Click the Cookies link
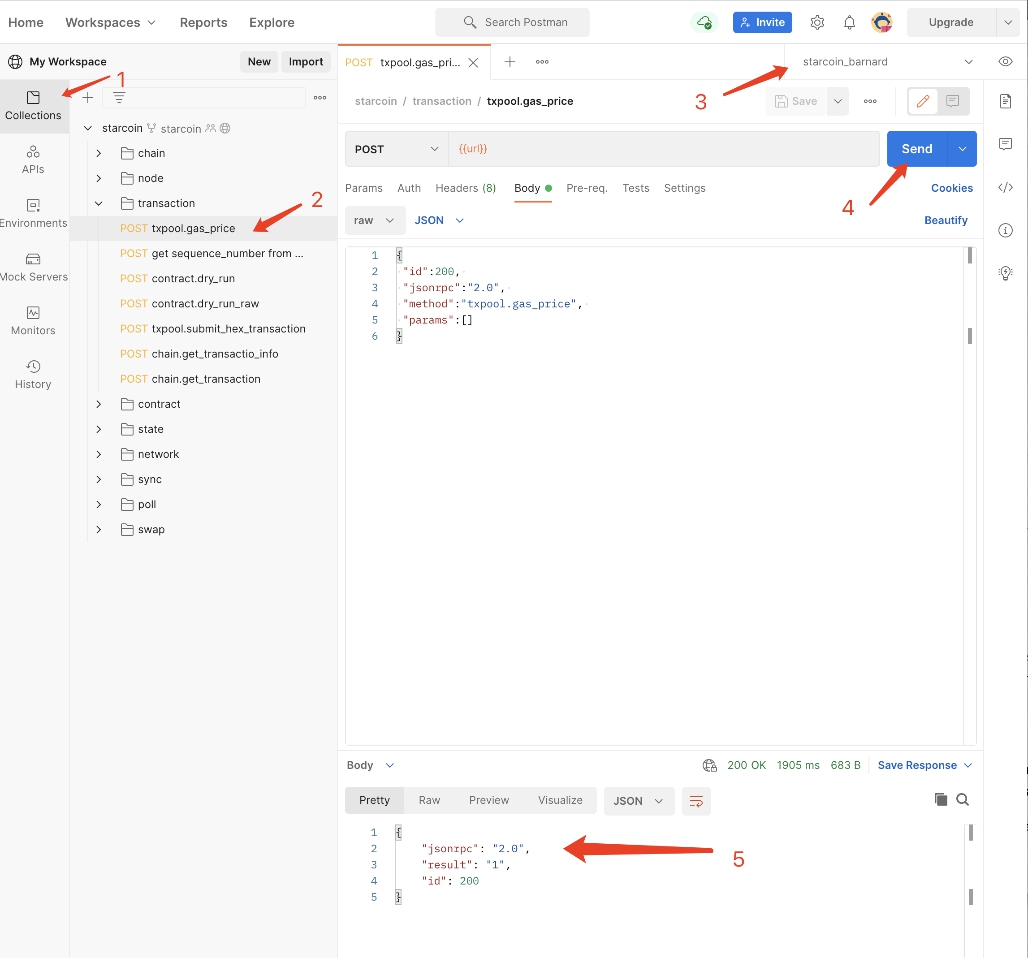Image resolution: width=1028 pixels, height=958 pixels. [952, 188]
